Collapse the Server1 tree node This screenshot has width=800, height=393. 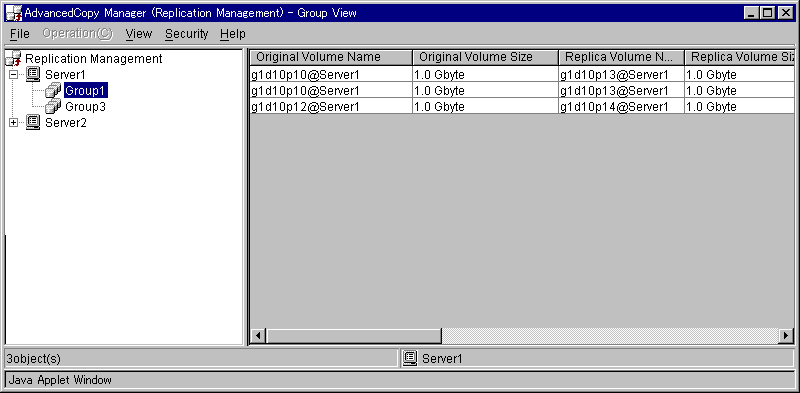[x=14, y=75]
